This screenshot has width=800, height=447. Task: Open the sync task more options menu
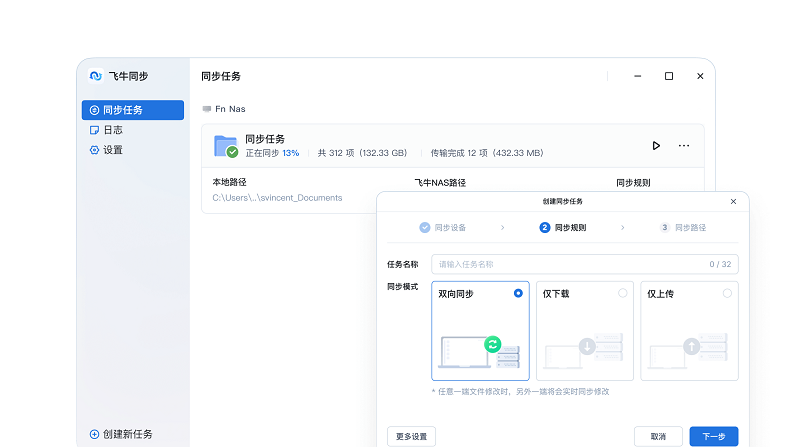pos(684,145)
